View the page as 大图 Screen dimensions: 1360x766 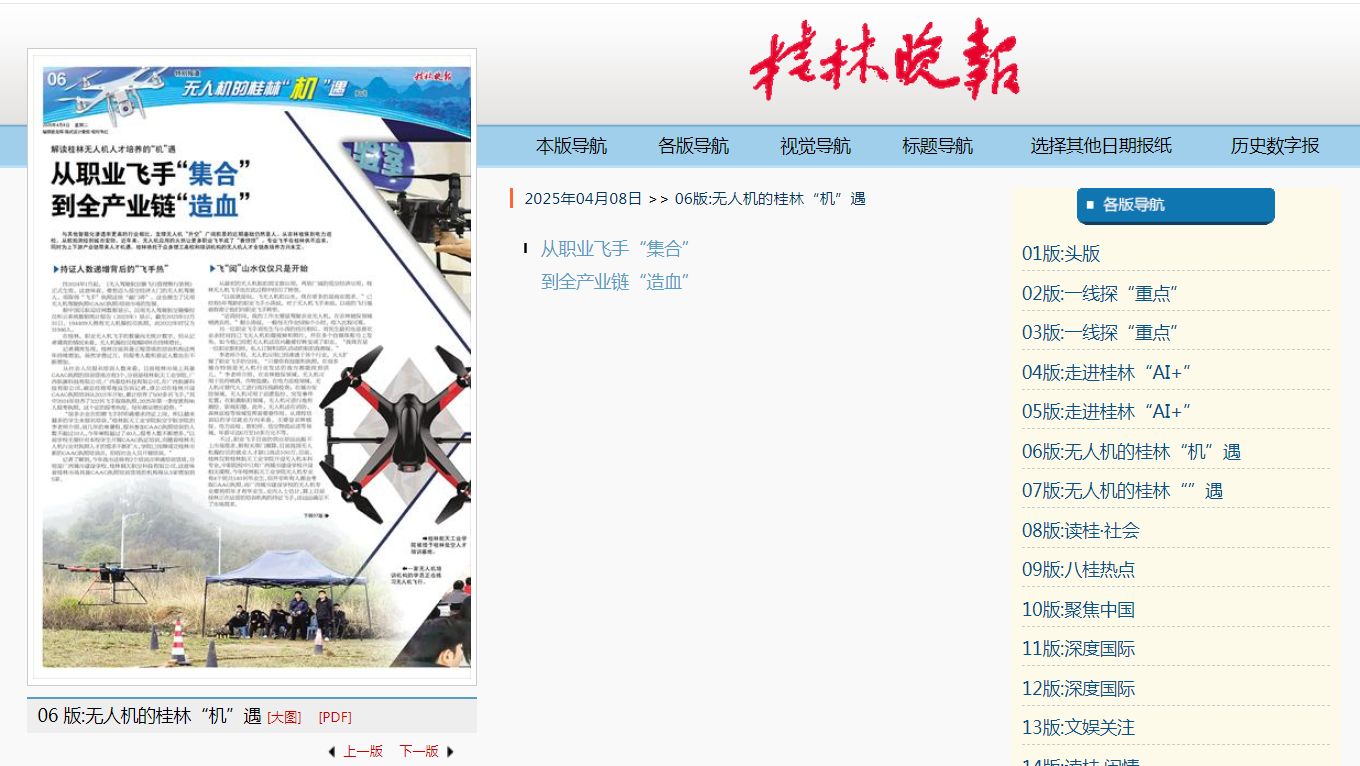284,717
